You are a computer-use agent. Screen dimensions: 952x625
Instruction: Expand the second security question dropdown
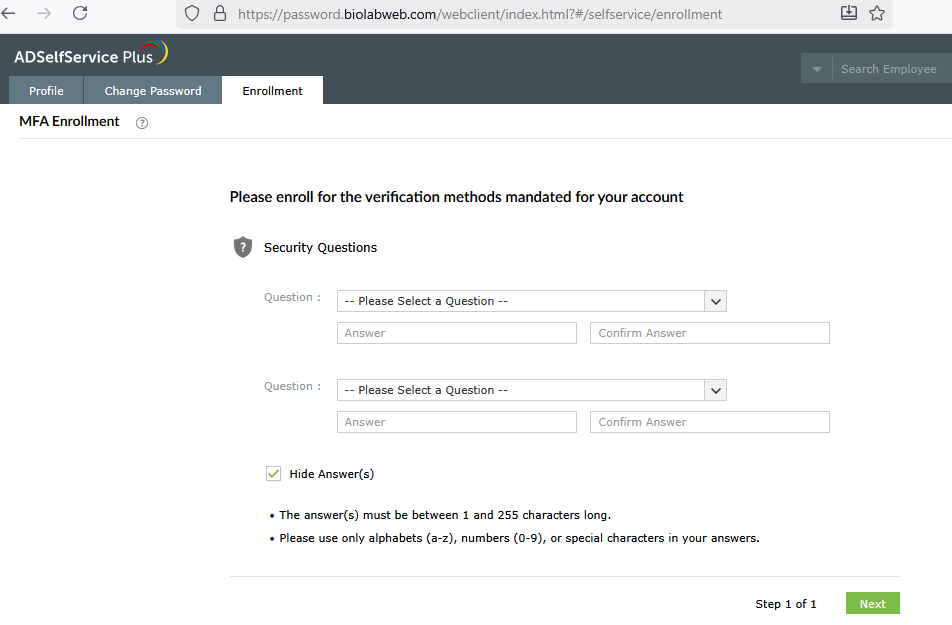pos(715,390)
